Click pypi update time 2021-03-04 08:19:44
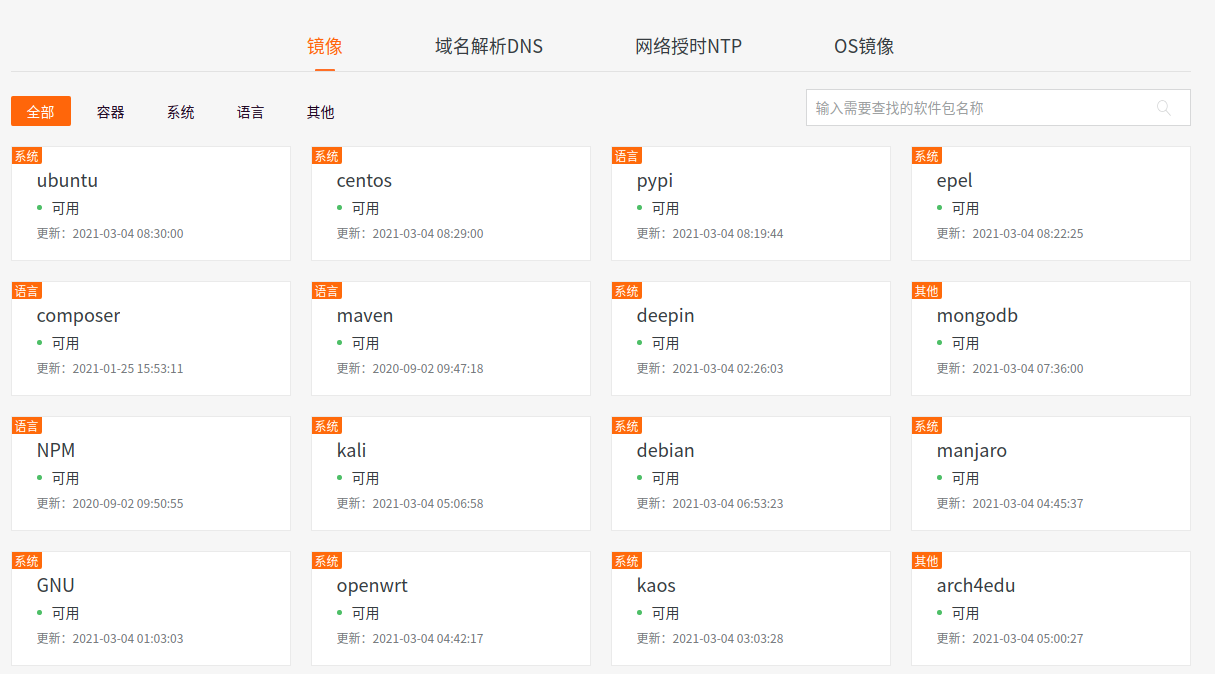The width and height of the screenshot is (1215, 674). (728, 234)
